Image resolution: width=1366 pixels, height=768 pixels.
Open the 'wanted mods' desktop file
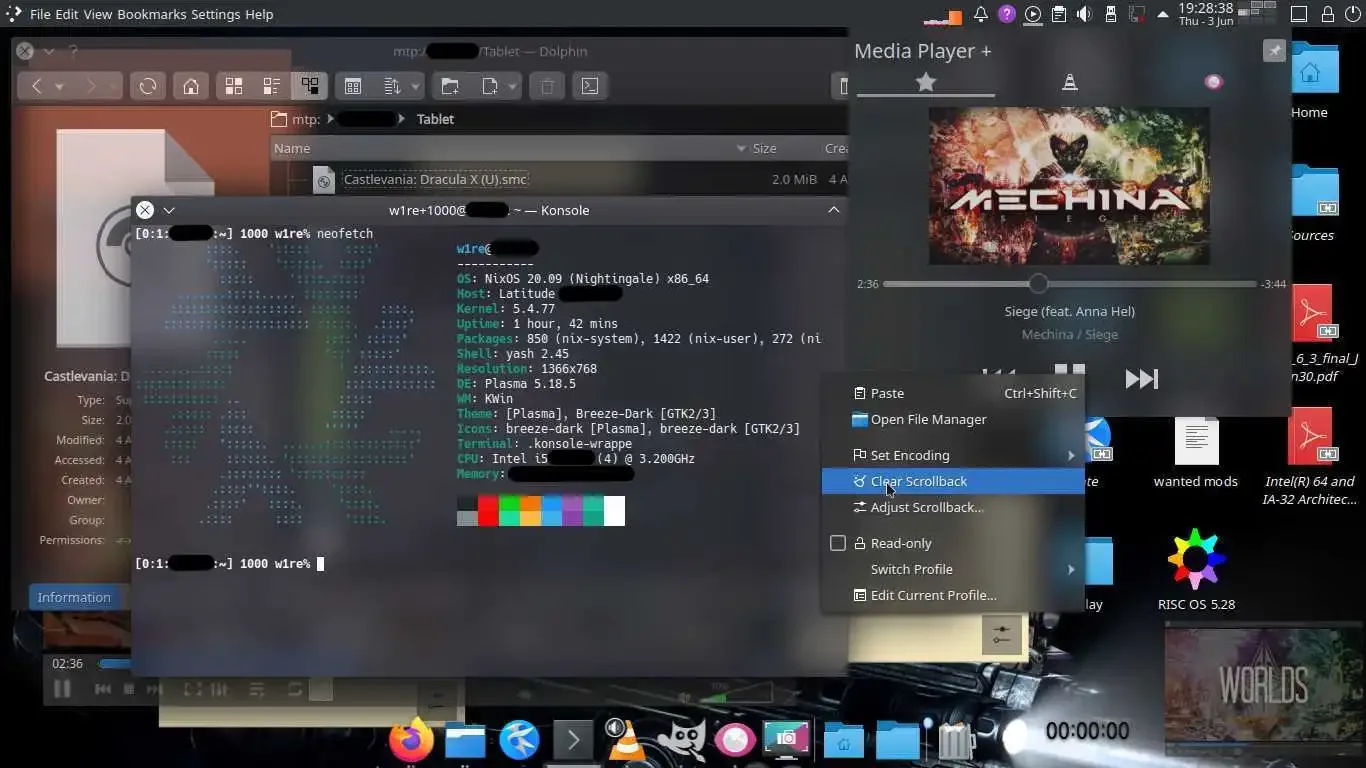(1196, 454)
